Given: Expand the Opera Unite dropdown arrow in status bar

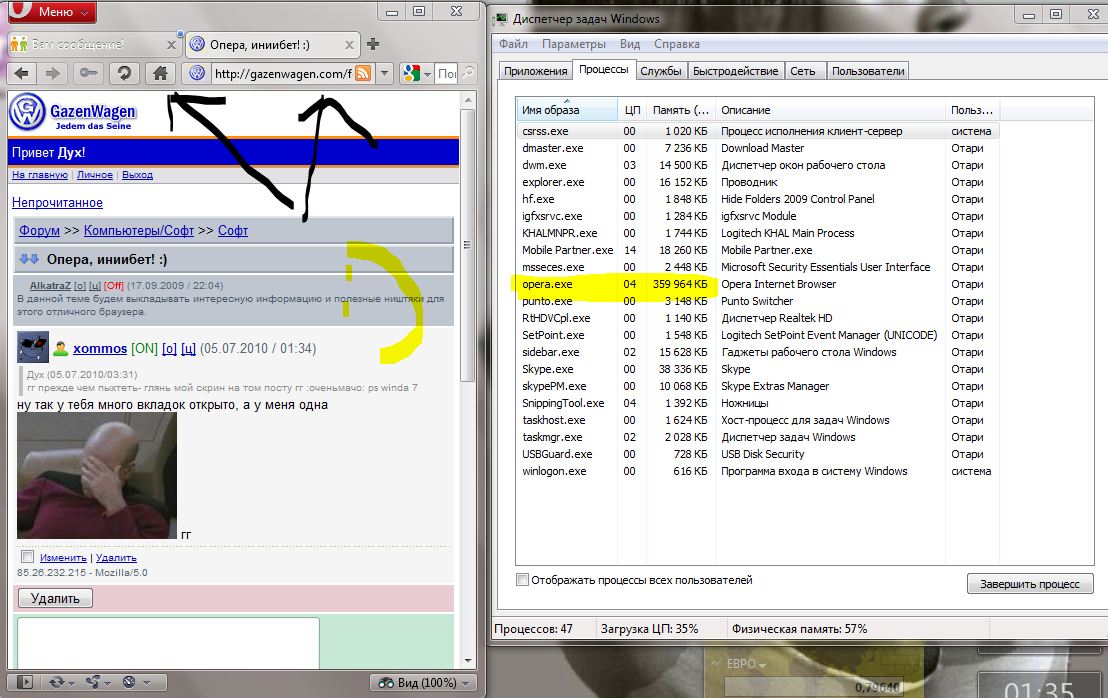Looking at the screenshot, I should (x=107, y=682).
